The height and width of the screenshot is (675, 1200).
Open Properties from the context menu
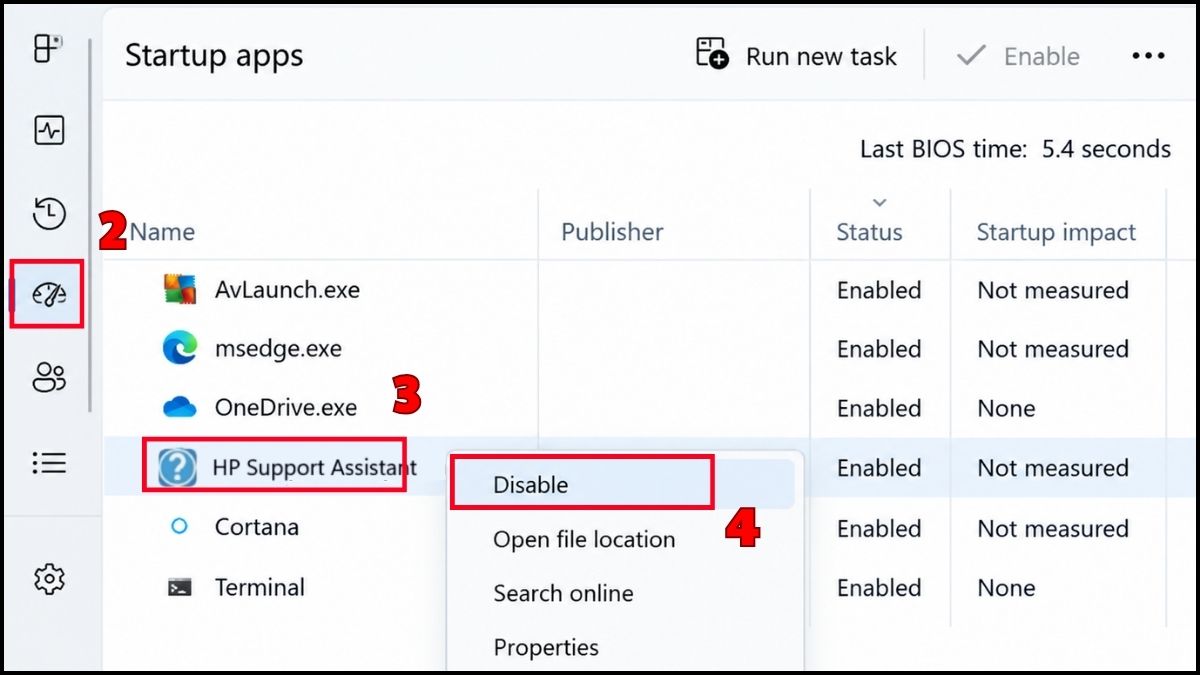[x=546, y=648]
